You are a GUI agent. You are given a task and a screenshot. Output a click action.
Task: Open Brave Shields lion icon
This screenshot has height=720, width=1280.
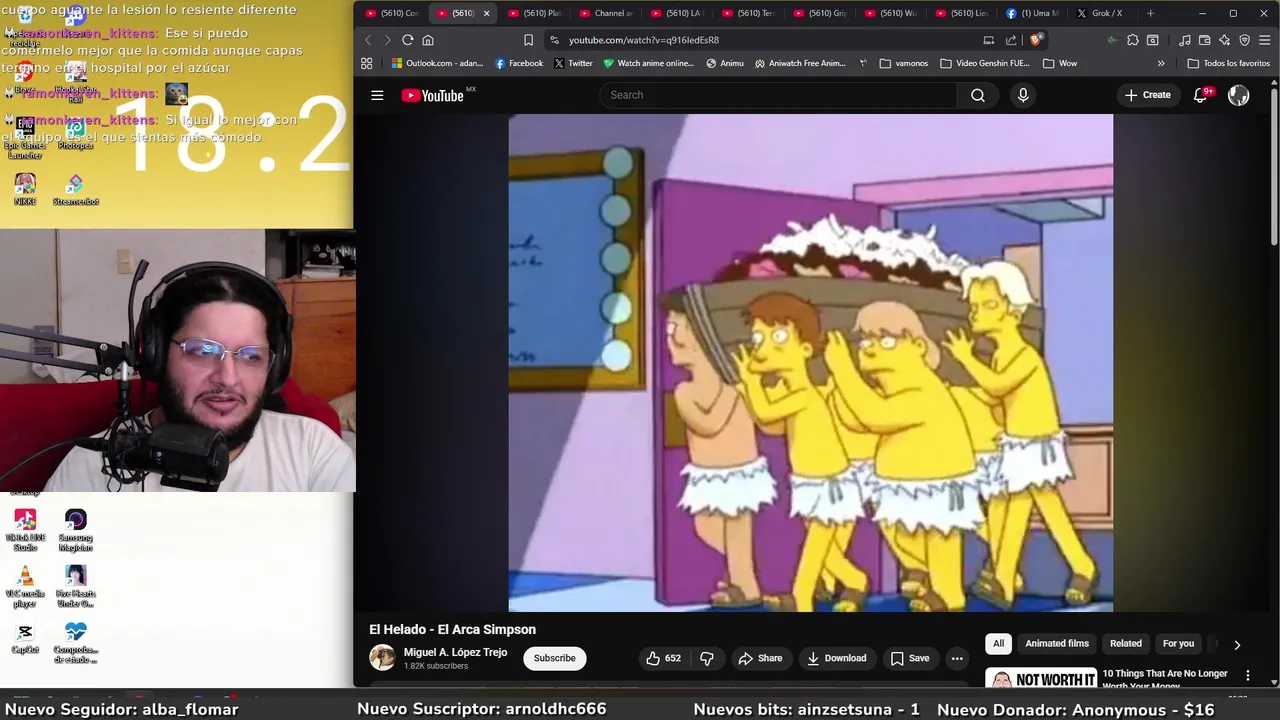point(1036,40)
